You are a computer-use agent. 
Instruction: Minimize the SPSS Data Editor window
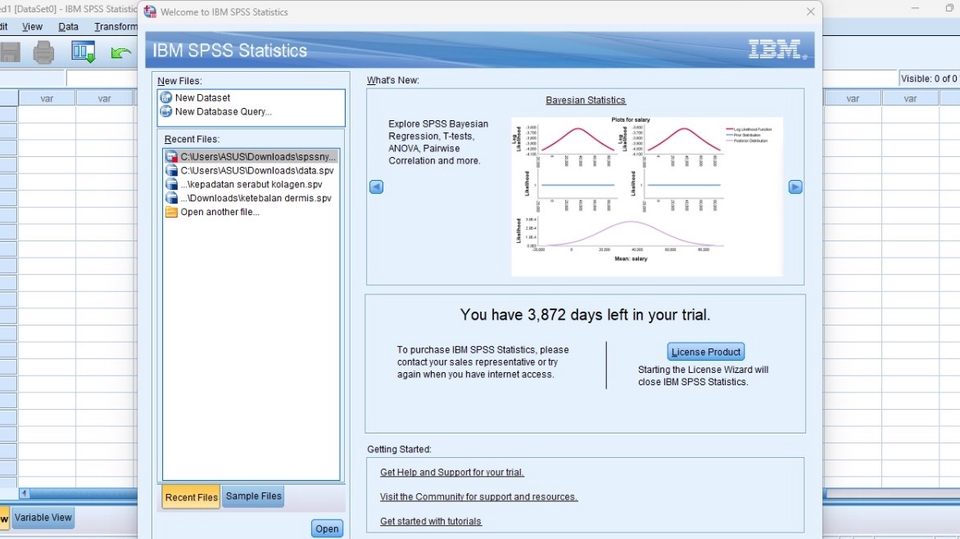click(915, 8)
